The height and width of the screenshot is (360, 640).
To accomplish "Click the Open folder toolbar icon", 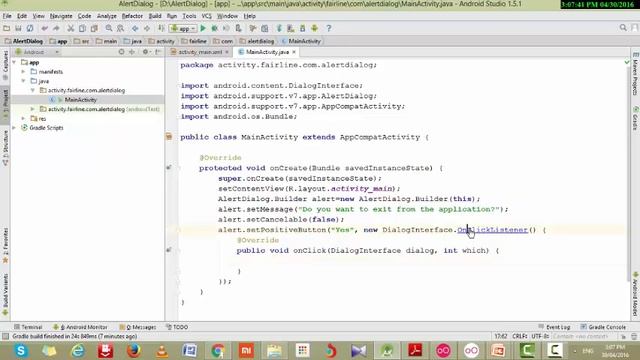I will pyautogui.click(x=6, y=28).
